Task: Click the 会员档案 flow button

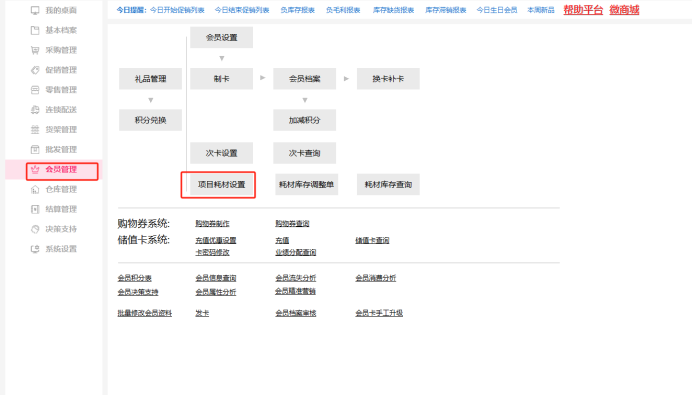Action: click(x=305, y=79)
